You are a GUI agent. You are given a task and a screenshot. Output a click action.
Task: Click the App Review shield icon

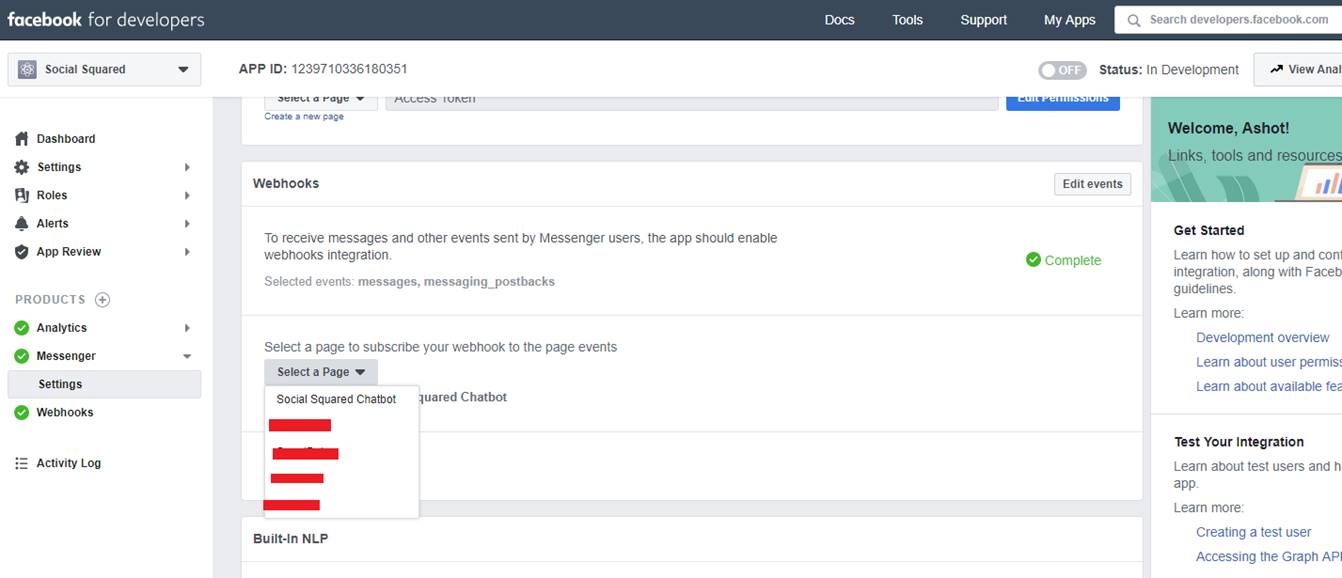tap(22, 252)
